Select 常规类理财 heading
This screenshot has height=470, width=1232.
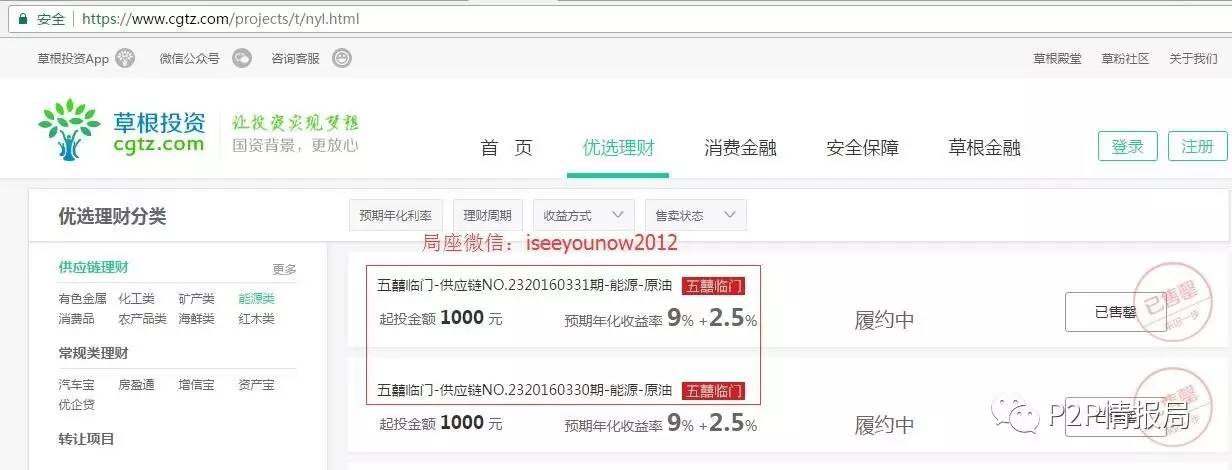click(93, 353)
